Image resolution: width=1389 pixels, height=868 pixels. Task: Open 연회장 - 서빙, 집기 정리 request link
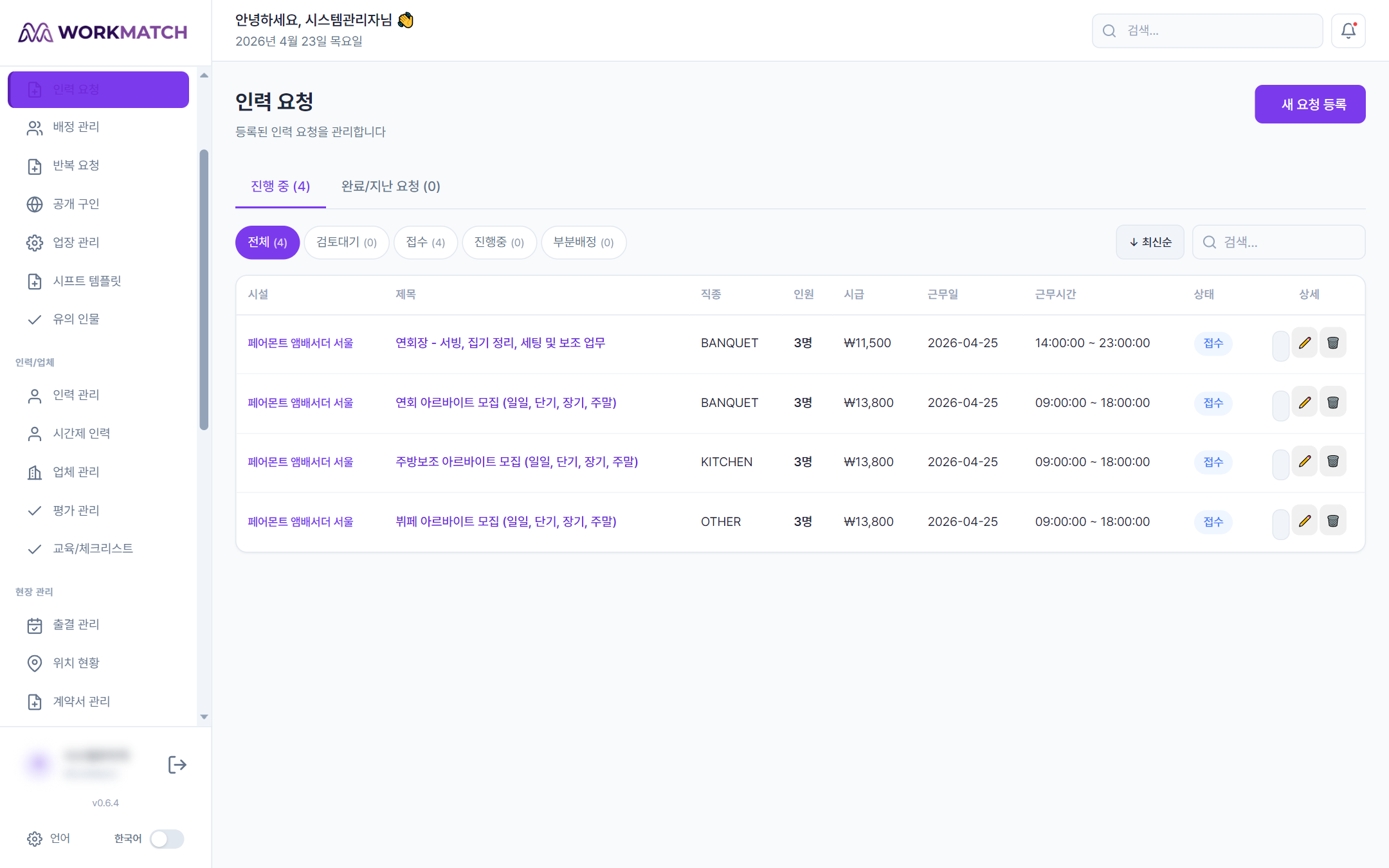(x=500, y=343)
